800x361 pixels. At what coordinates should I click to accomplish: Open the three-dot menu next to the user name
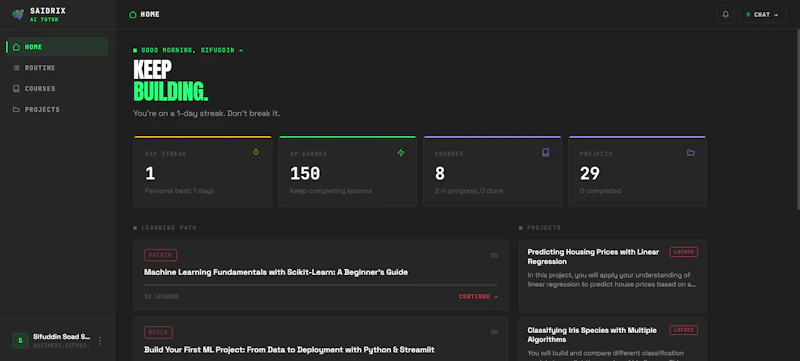click(x=100, y=341)
